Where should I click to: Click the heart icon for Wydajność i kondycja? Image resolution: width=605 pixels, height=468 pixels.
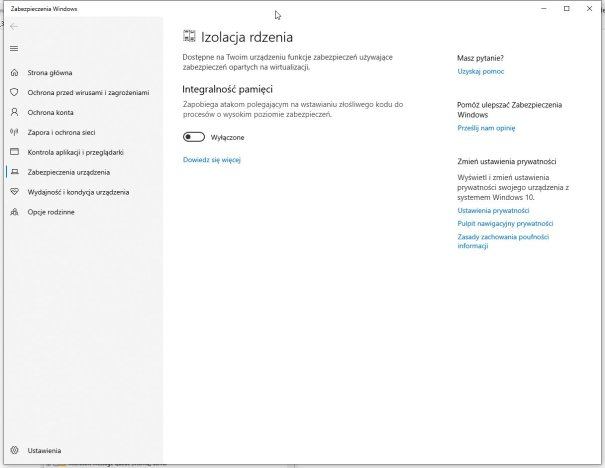click(14, 192)
